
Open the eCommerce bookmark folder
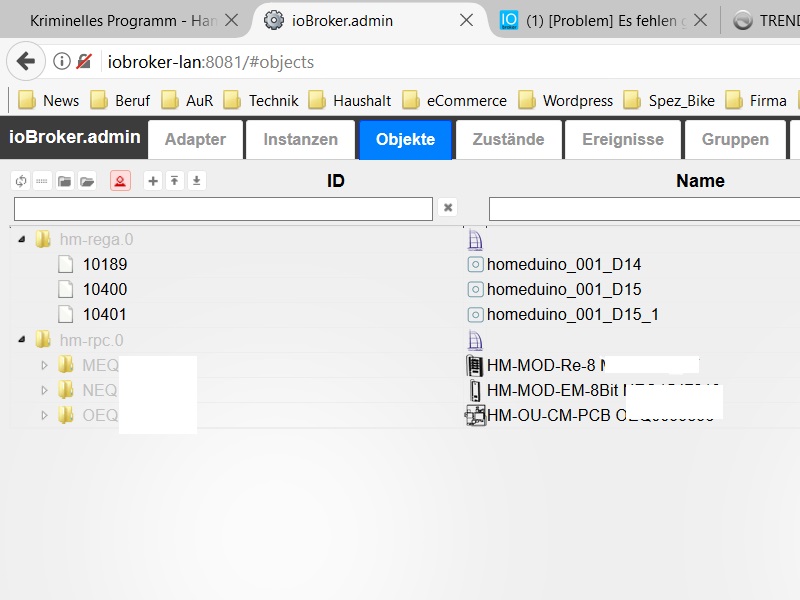(x=454, y=101)
